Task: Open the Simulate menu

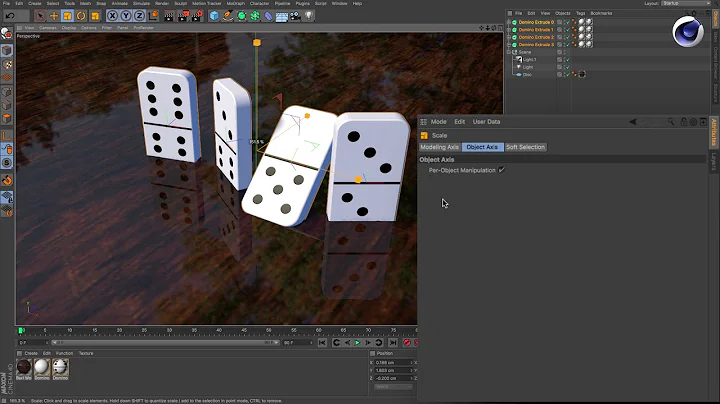Action: 141,3
